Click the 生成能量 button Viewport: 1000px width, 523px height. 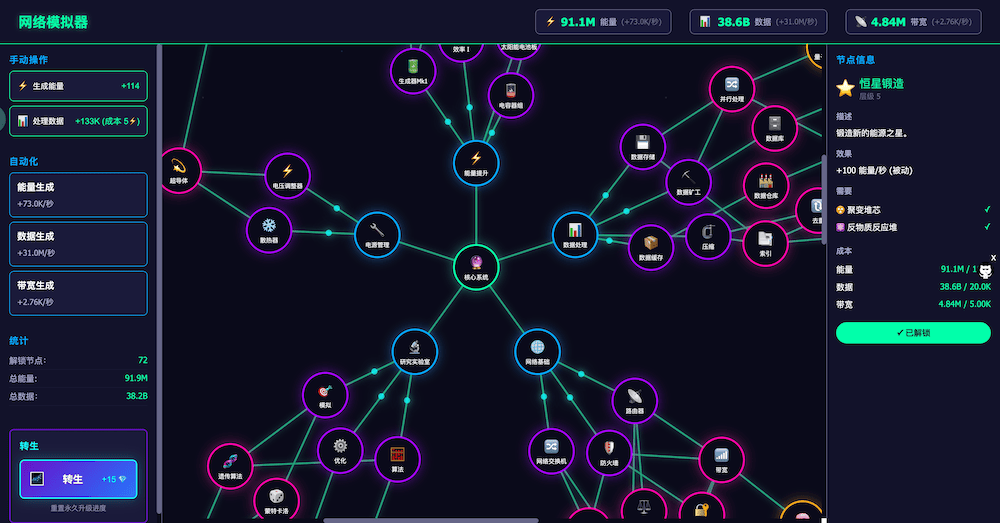[x=78, y=86]
